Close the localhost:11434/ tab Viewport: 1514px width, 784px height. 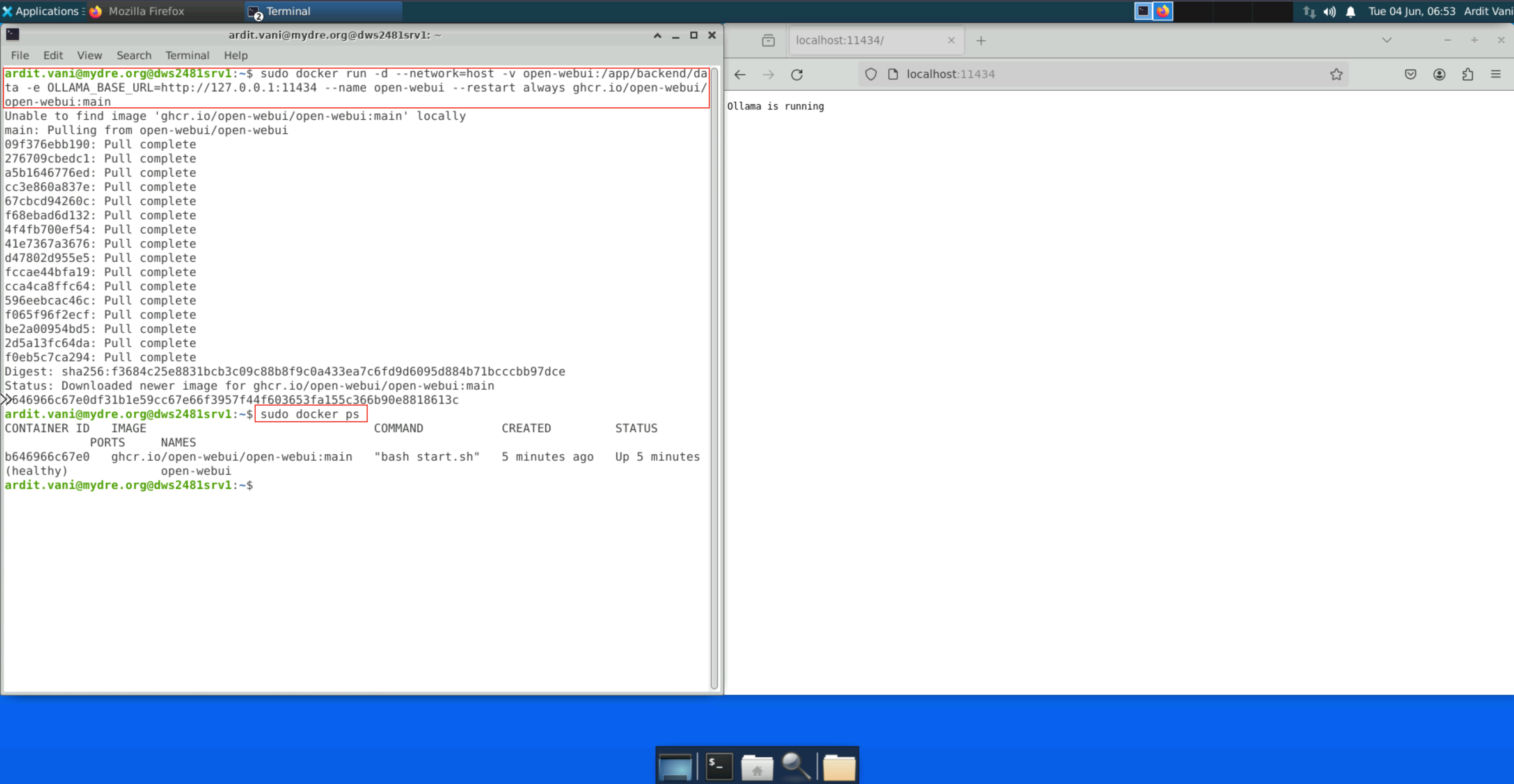tap(951, 40)
